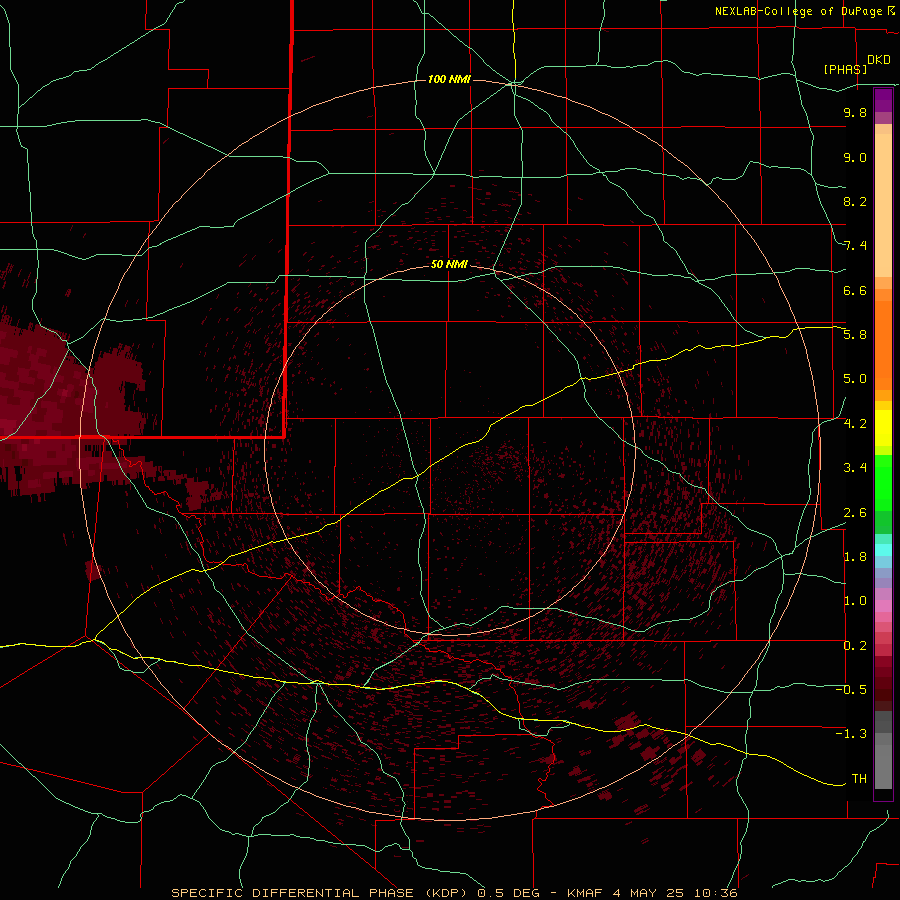Click the 6.6 scale value
The image size is (900, 900).
point(855,290)
